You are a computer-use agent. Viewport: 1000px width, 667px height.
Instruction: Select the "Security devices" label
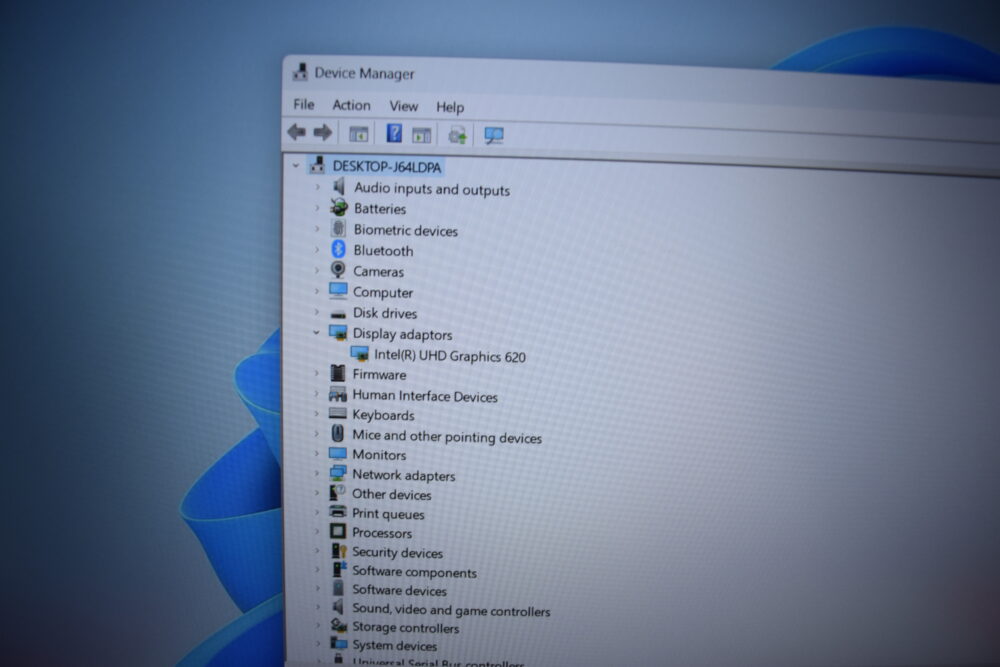tap(397, 552)
